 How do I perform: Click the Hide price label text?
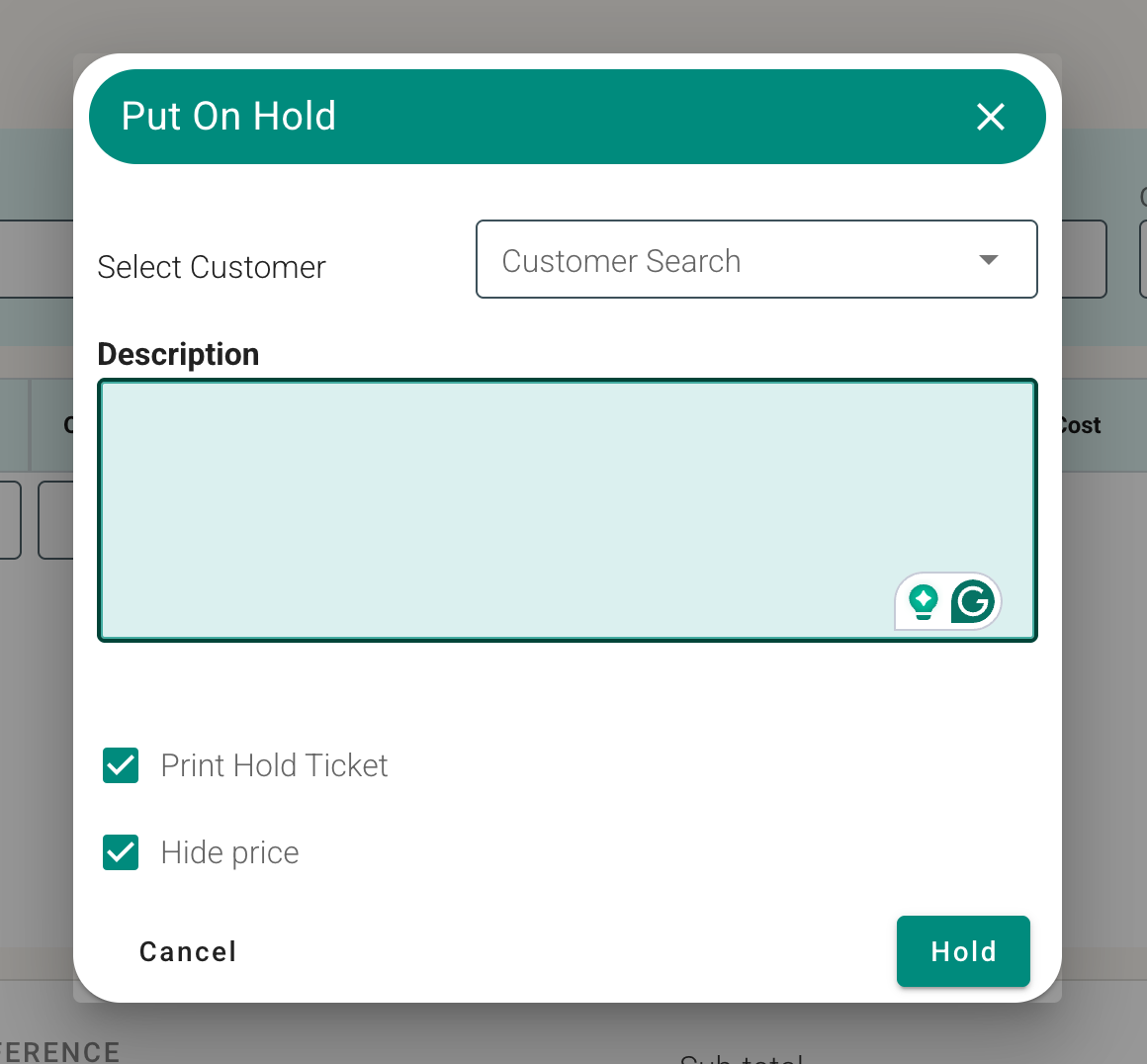tap(229, 852)
